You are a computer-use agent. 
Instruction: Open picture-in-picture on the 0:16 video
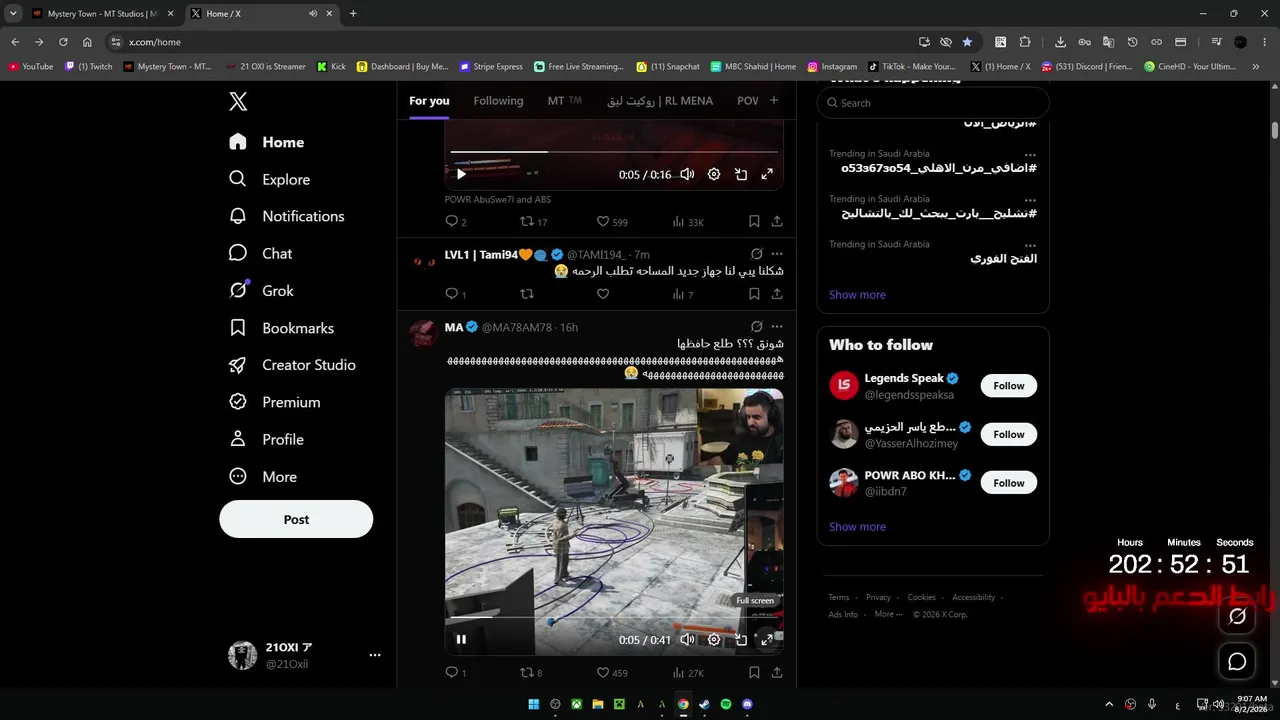[741, 174]
